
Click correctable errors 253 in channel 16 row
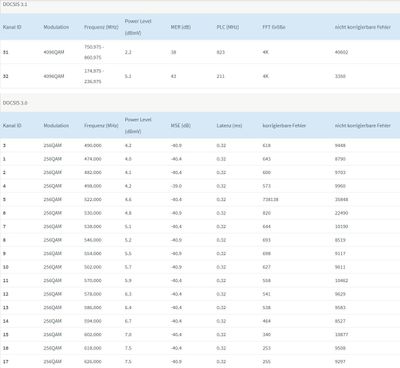click(x=267, y=348)
